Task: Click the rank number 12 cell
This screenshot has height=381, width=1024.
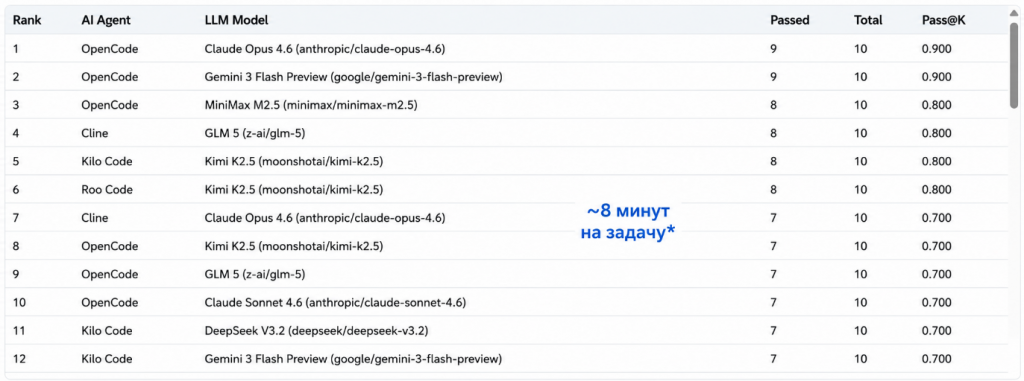Action: tap(19, 359)
